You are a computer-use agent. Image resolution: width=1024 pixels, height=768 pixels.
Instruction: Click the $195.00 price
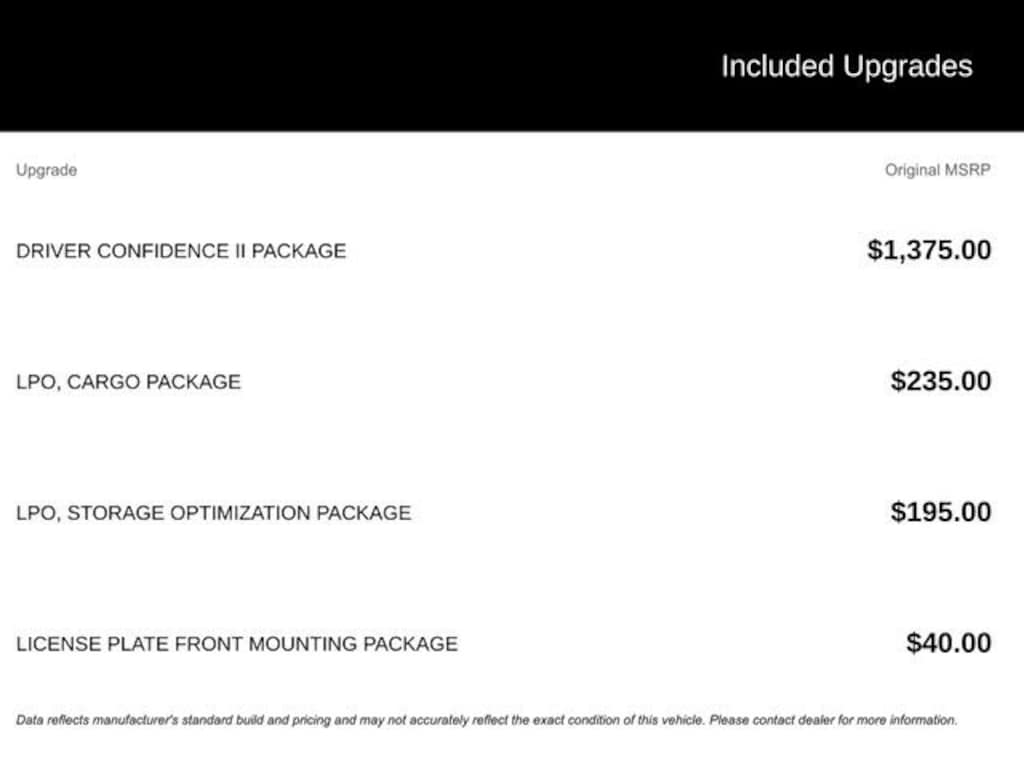941,512
